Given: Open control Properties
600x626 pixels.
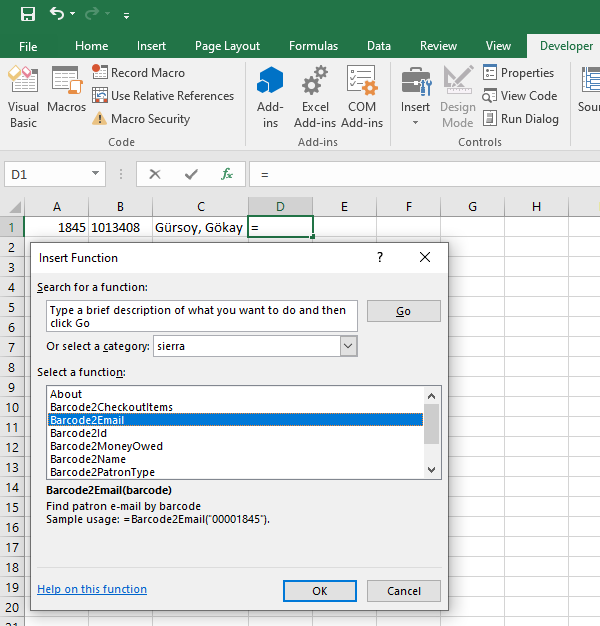Looking at the screenshot, I should coord(518,73).
